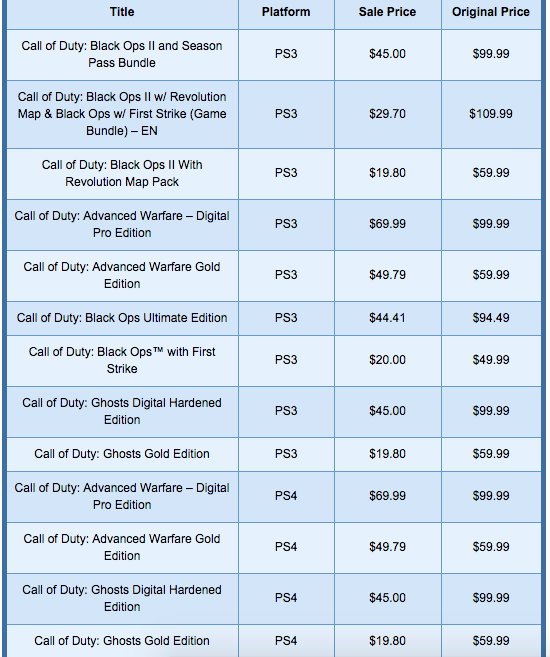Screen dimensions: 550x657
Task: Select PS4 Ghosts Digital Hardened Edition title
Action: point(122,598)
